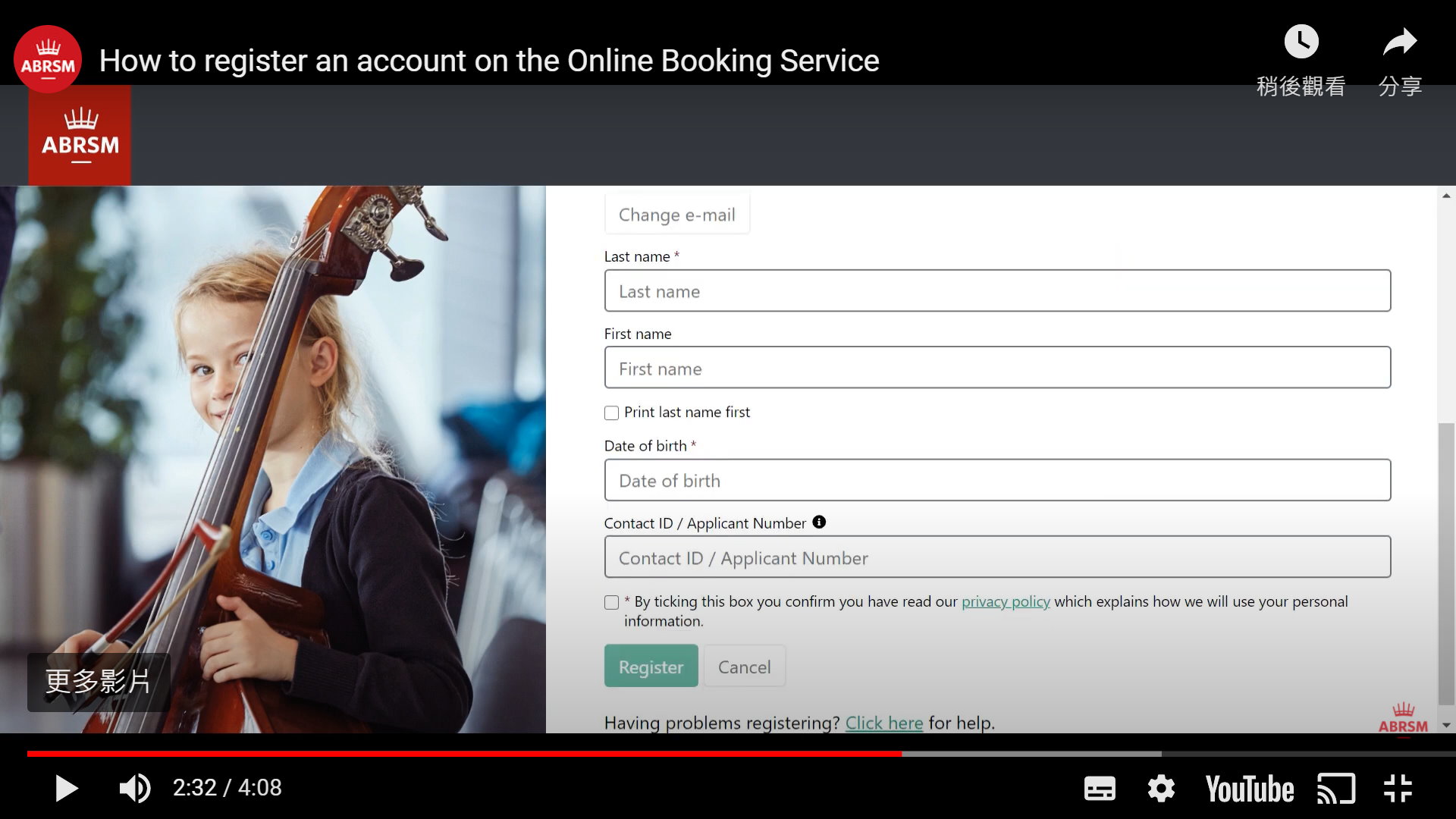This screenshot has width=1456, height=819.
Task: Tick the privacy policy confirmation checkbox
Action: (611, 603)
